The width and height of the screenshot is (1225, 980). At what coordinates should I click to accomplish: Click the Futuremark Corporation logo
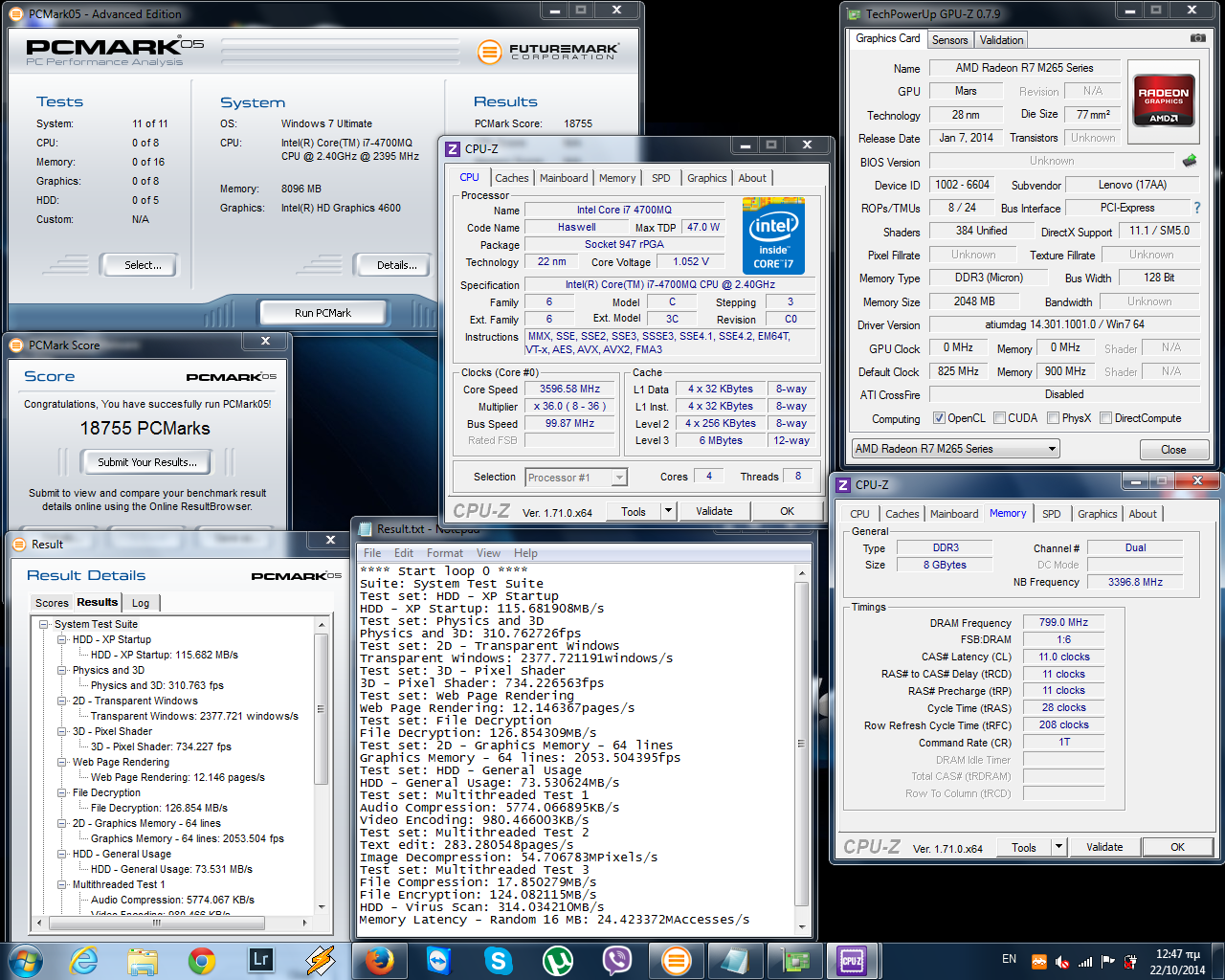click(x=548, y=51)
